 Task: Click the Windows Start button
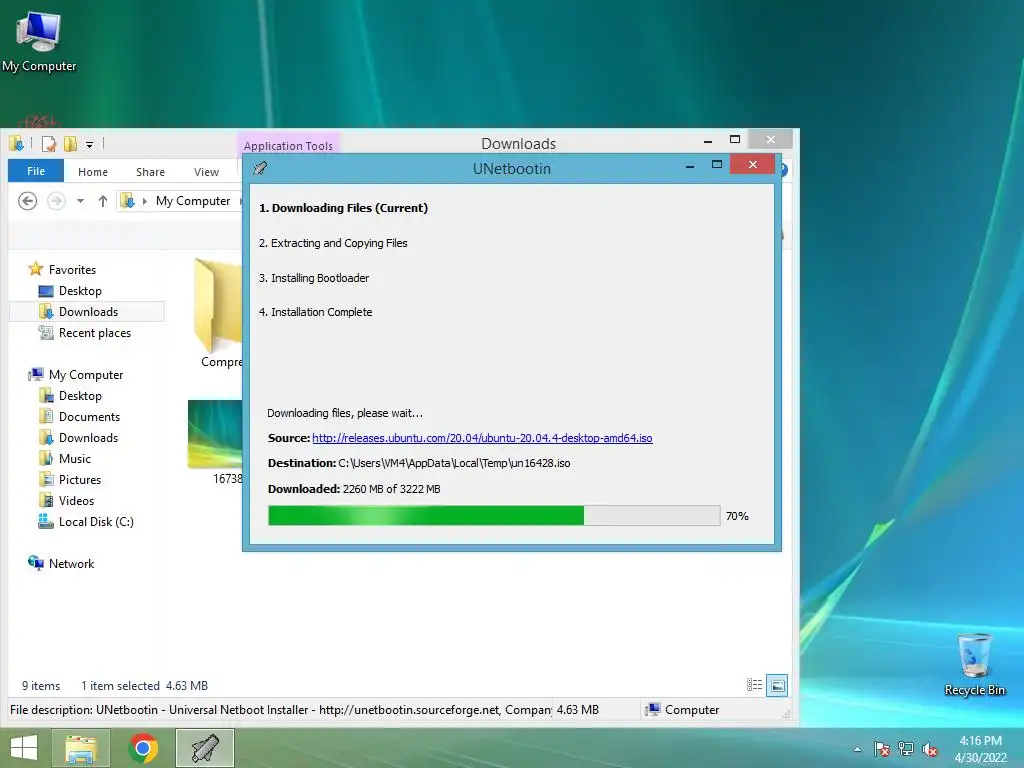[x=24, y=748]
